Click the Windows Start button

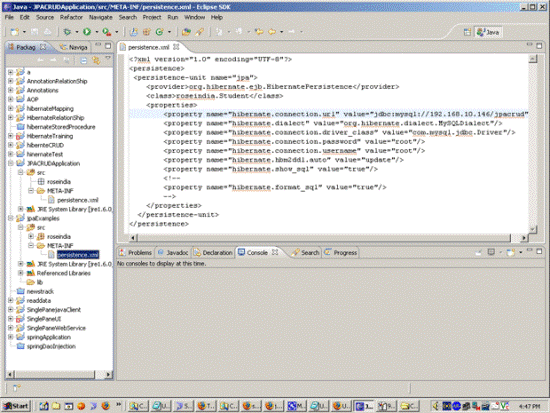(16, 406)
